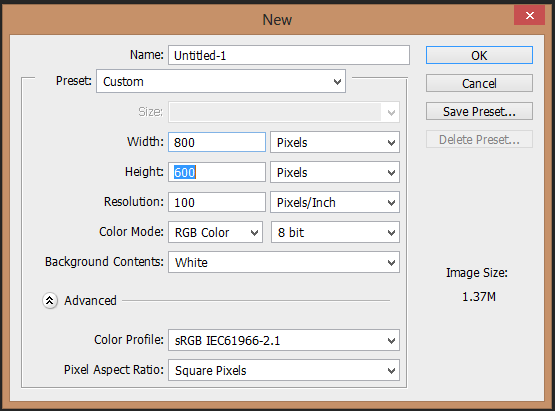The image size is (555, 411).
Task: Open Background Contents White dropdown
Action: coord(284,262)
